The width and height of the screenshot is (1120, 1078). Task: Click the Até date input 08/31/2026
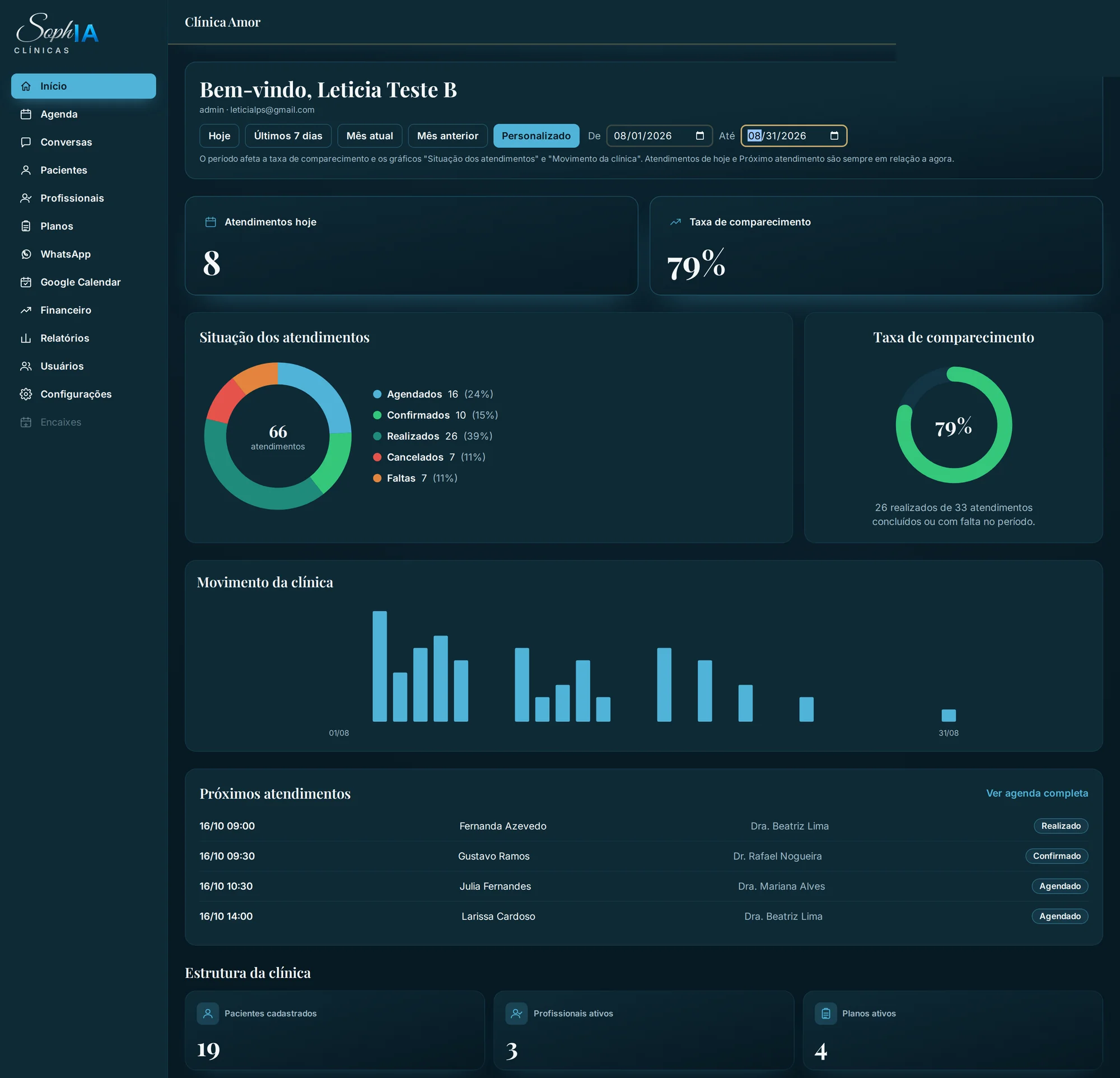click(794, 136)
